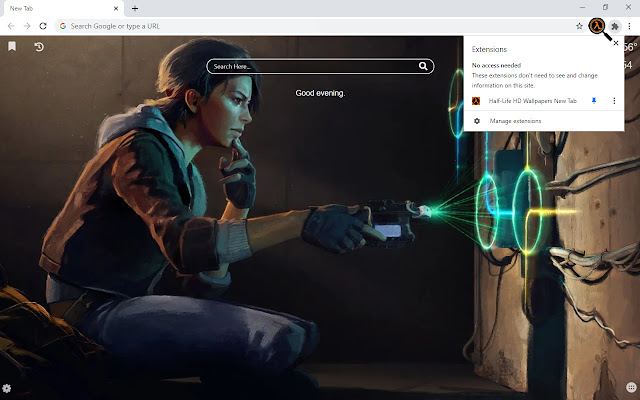The image size is (640, 400).
Task: Click the Half-Life lambda extension toolbar icon
Action: [597, 26]
